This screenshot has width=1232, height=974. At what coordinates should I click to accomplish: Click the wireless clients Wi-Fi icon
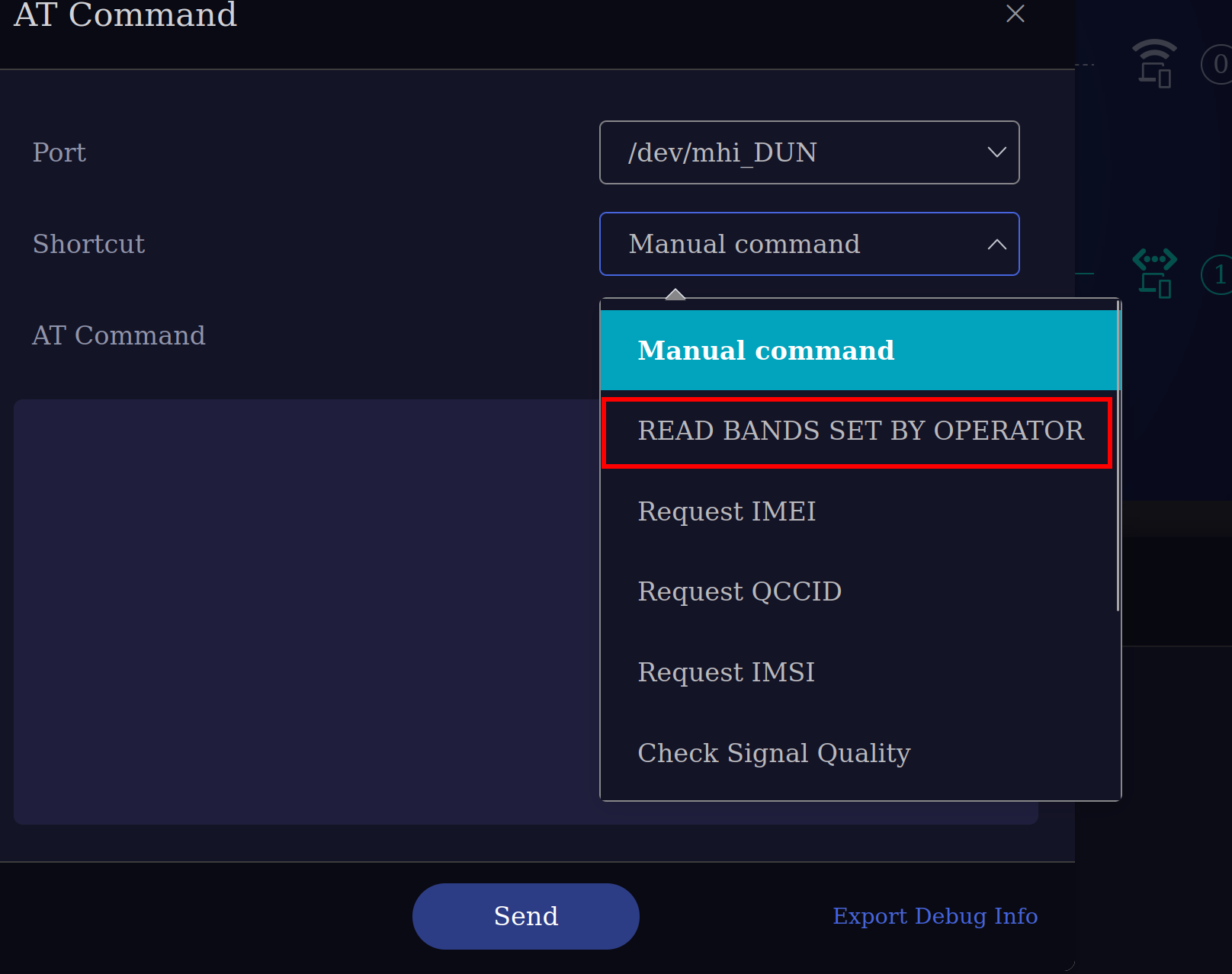pos(1154,63)
